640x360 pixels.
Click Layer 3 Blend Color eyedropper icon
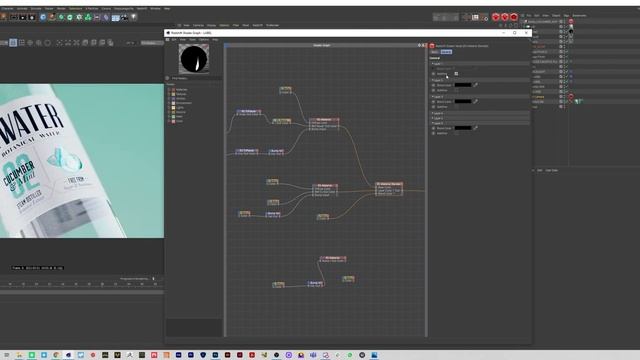click(x=475, y=101)
